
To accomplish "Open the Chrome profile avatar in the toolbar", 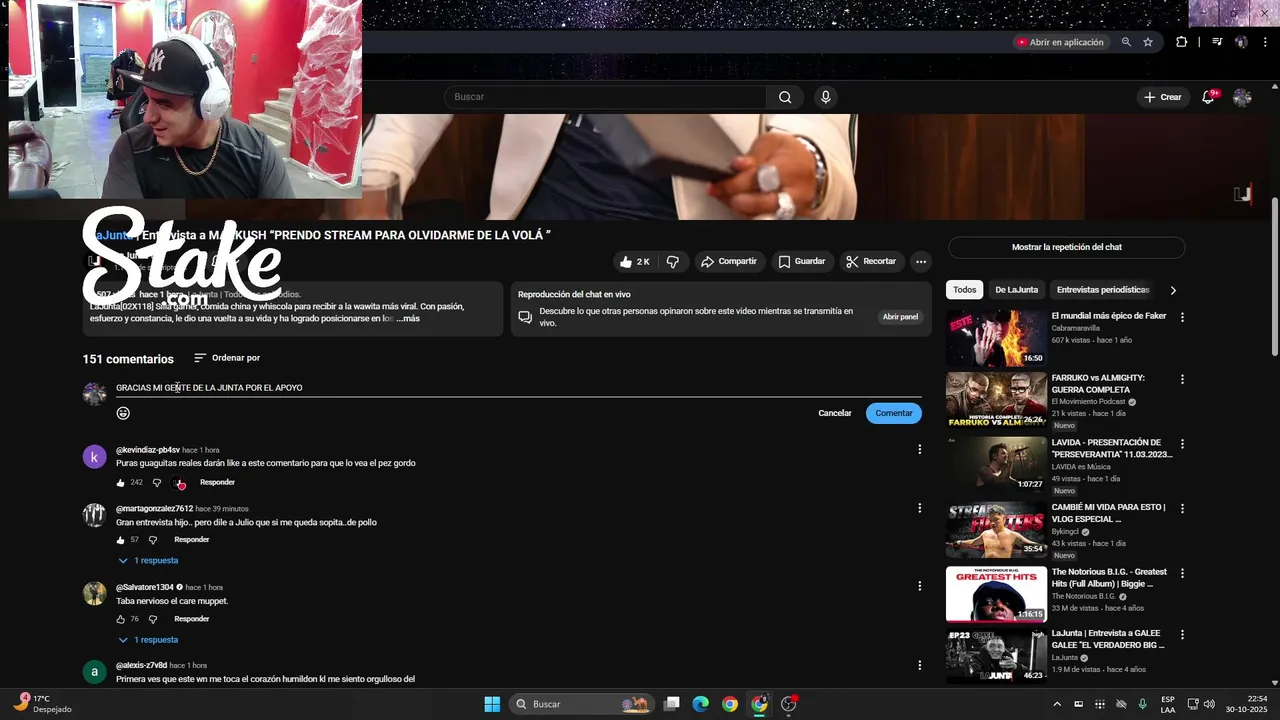I will [x=1241, y=42].
